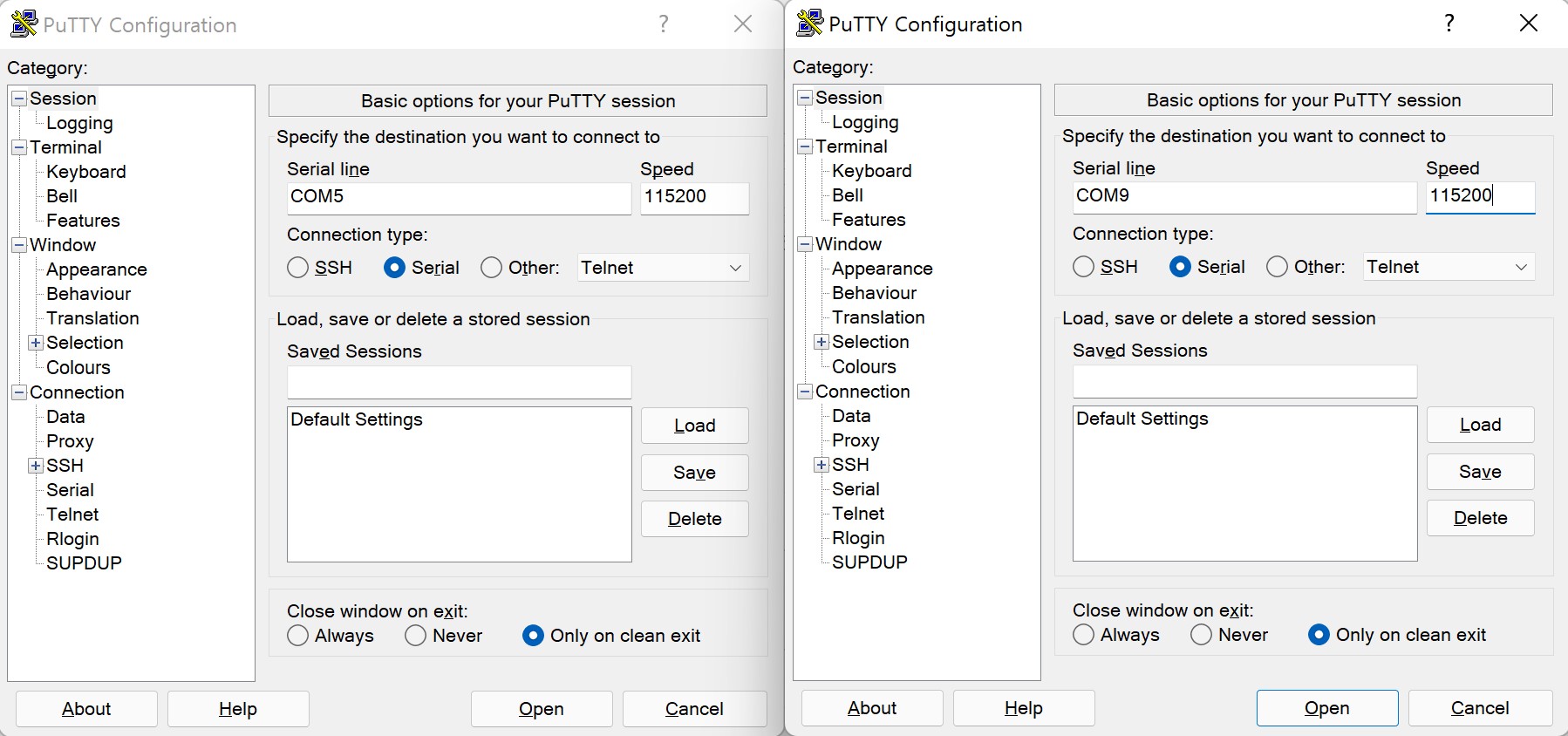The image size is (1568, 736).
Task: Select Other radio button in left window
Action: (492, 268)
